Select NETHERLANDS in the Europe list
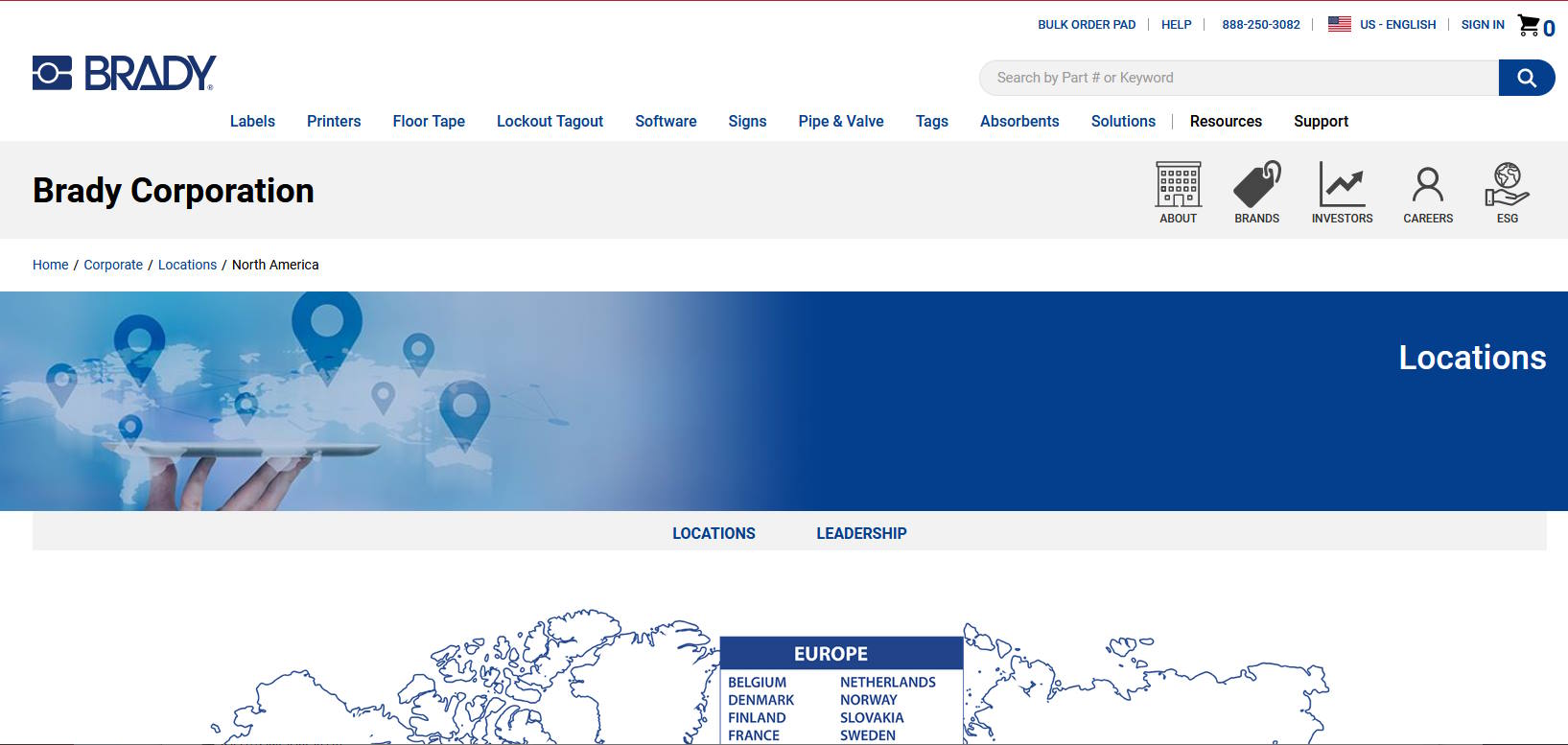Viewport: 1568px width, 745px height. [888, 683]
